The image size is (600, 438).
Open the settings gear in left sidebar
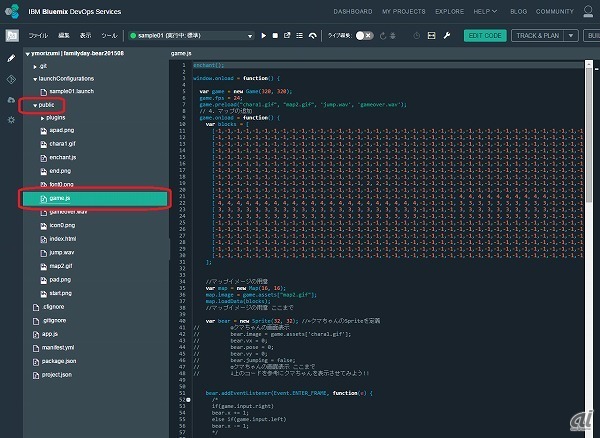[x=12, y=119]
